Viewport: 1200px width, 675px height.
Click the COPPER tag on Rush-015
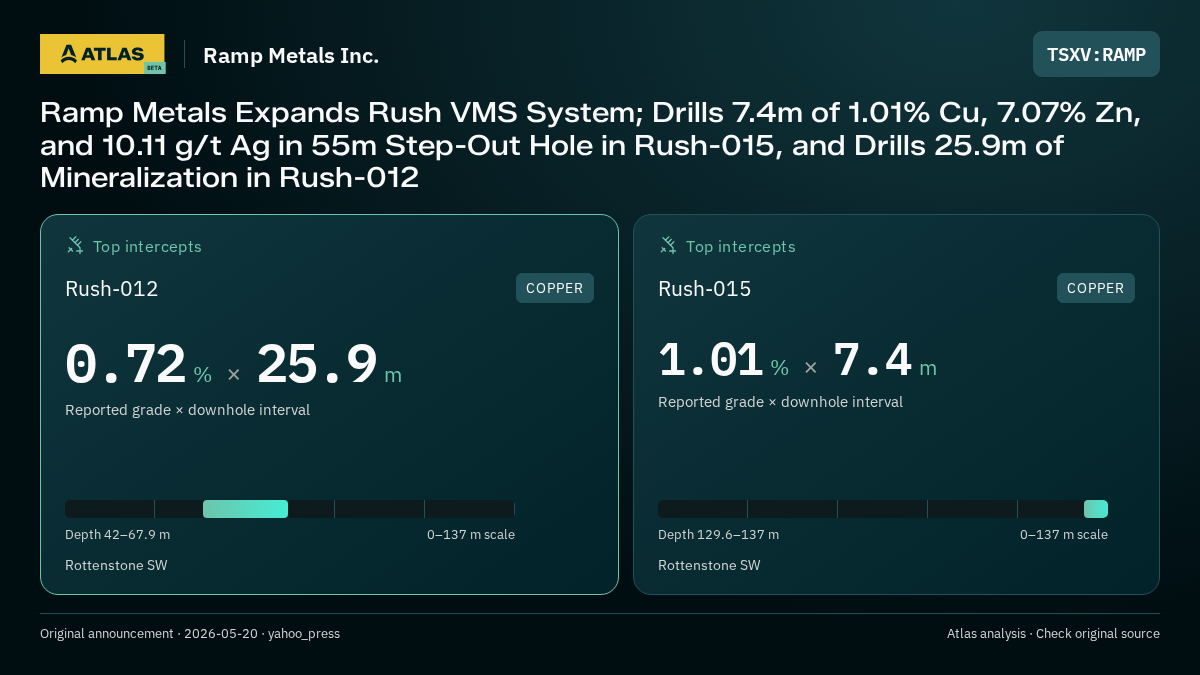(1096, 288)
